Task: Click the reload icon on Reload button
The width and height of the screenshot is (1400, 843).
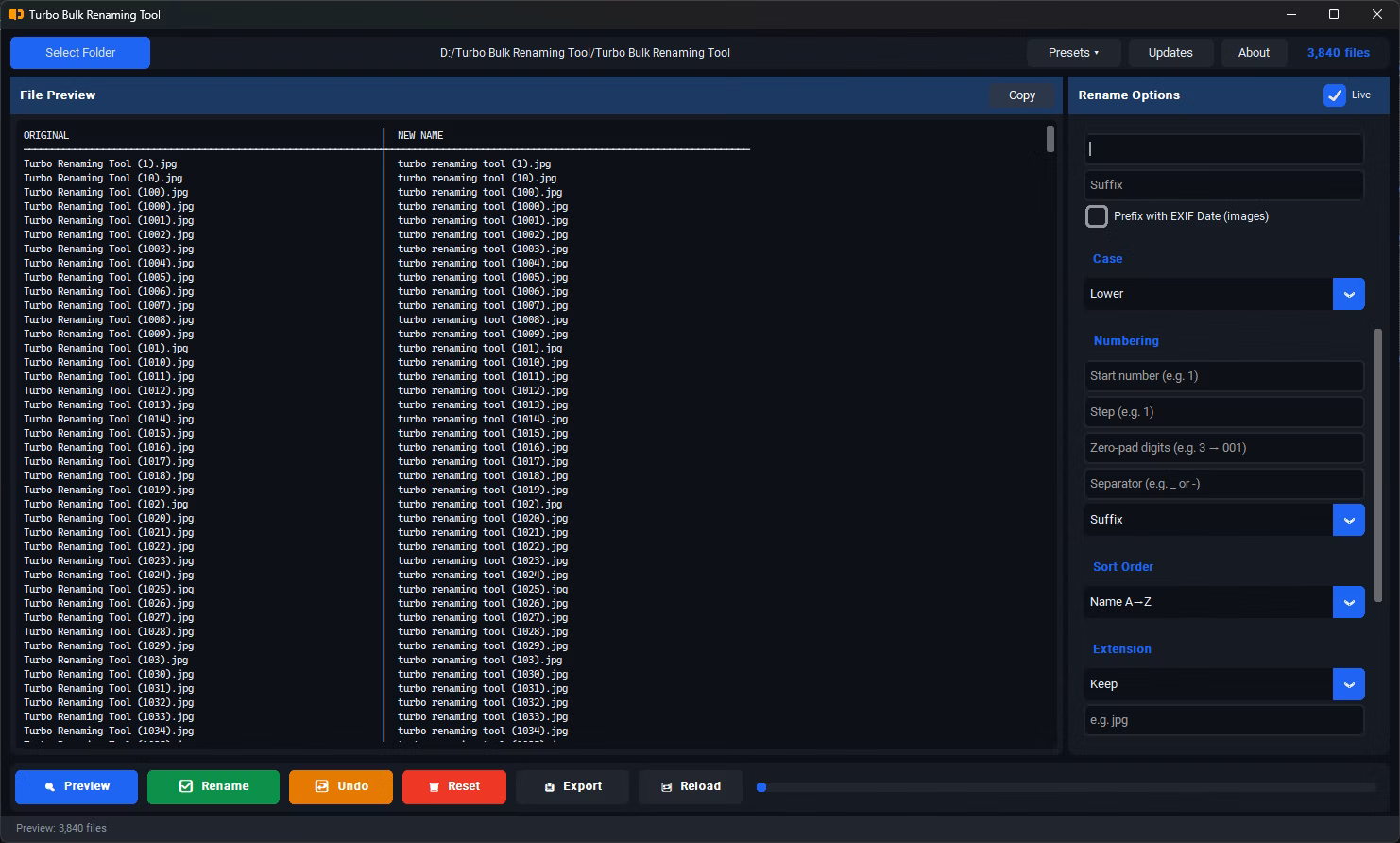Action: pyautogui.click(x=666, y=786)
